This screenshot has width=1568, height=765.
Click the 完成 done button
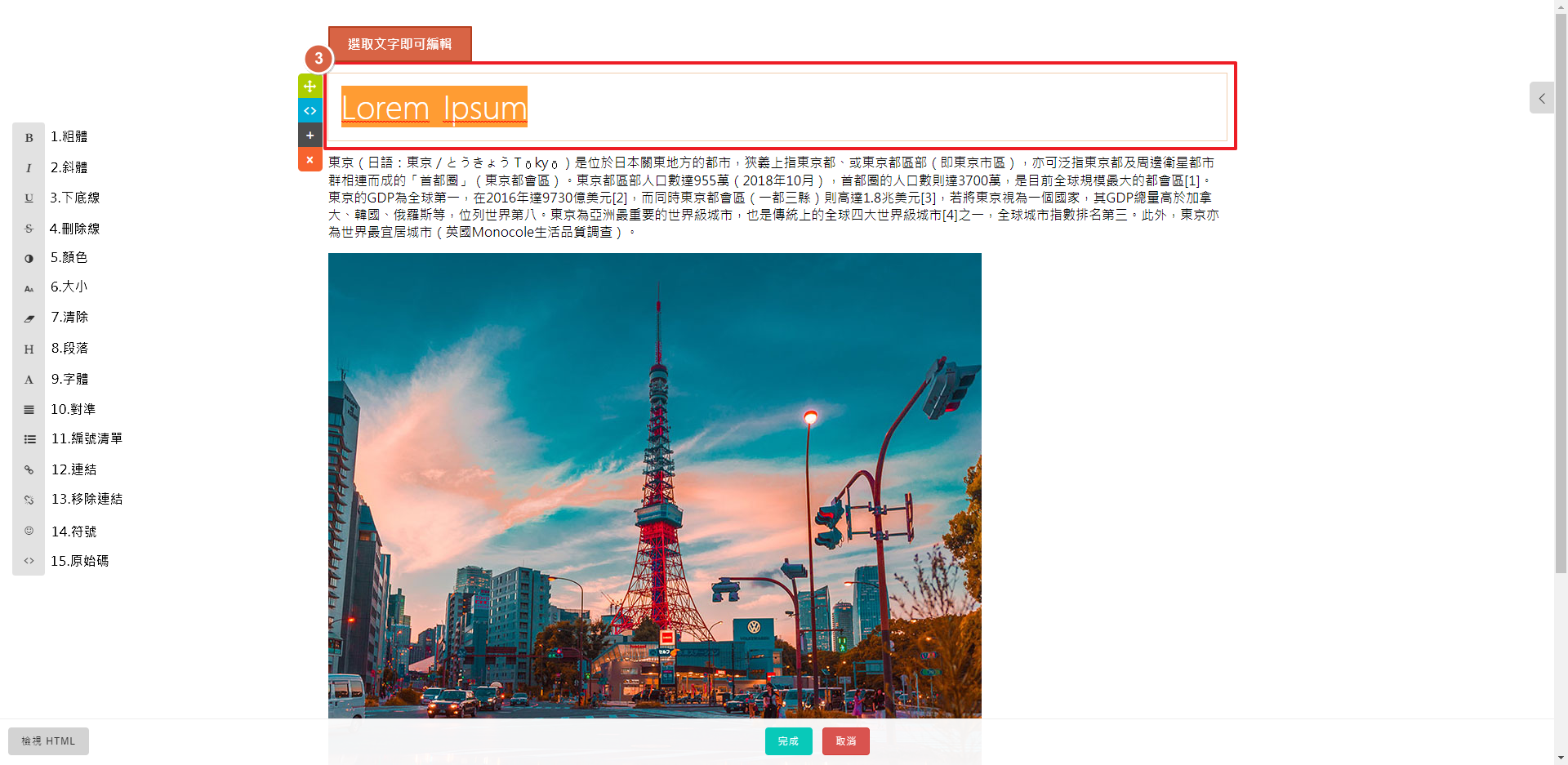[788, 741]
